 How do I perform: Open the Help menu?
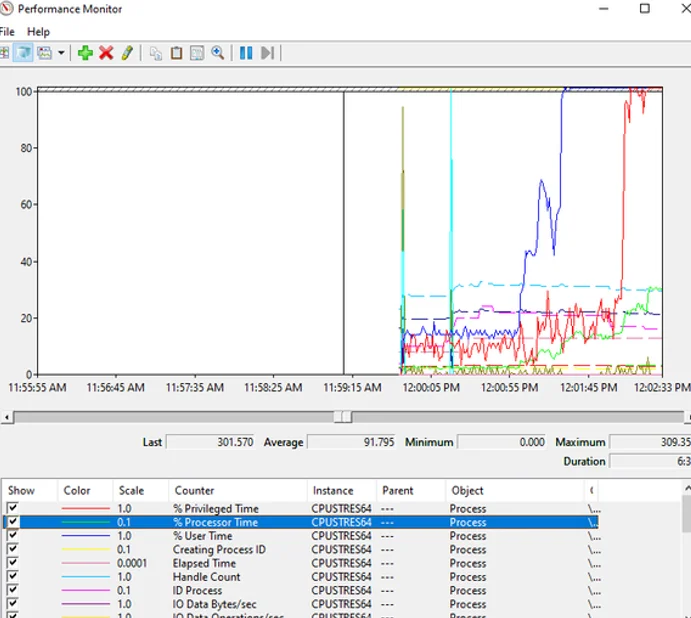point(38,32)
